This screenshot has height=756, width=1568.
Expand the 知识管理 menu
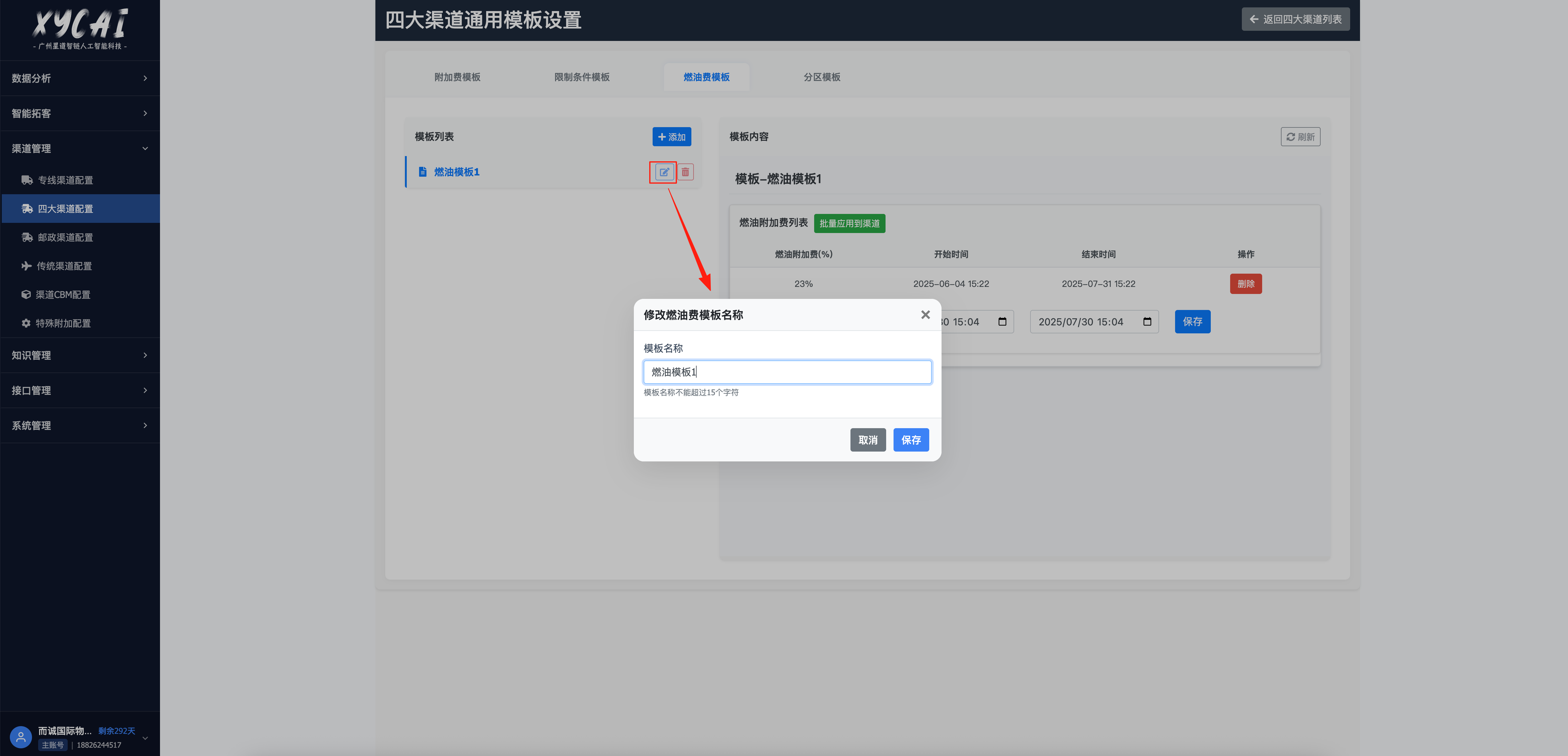point(80,355)
